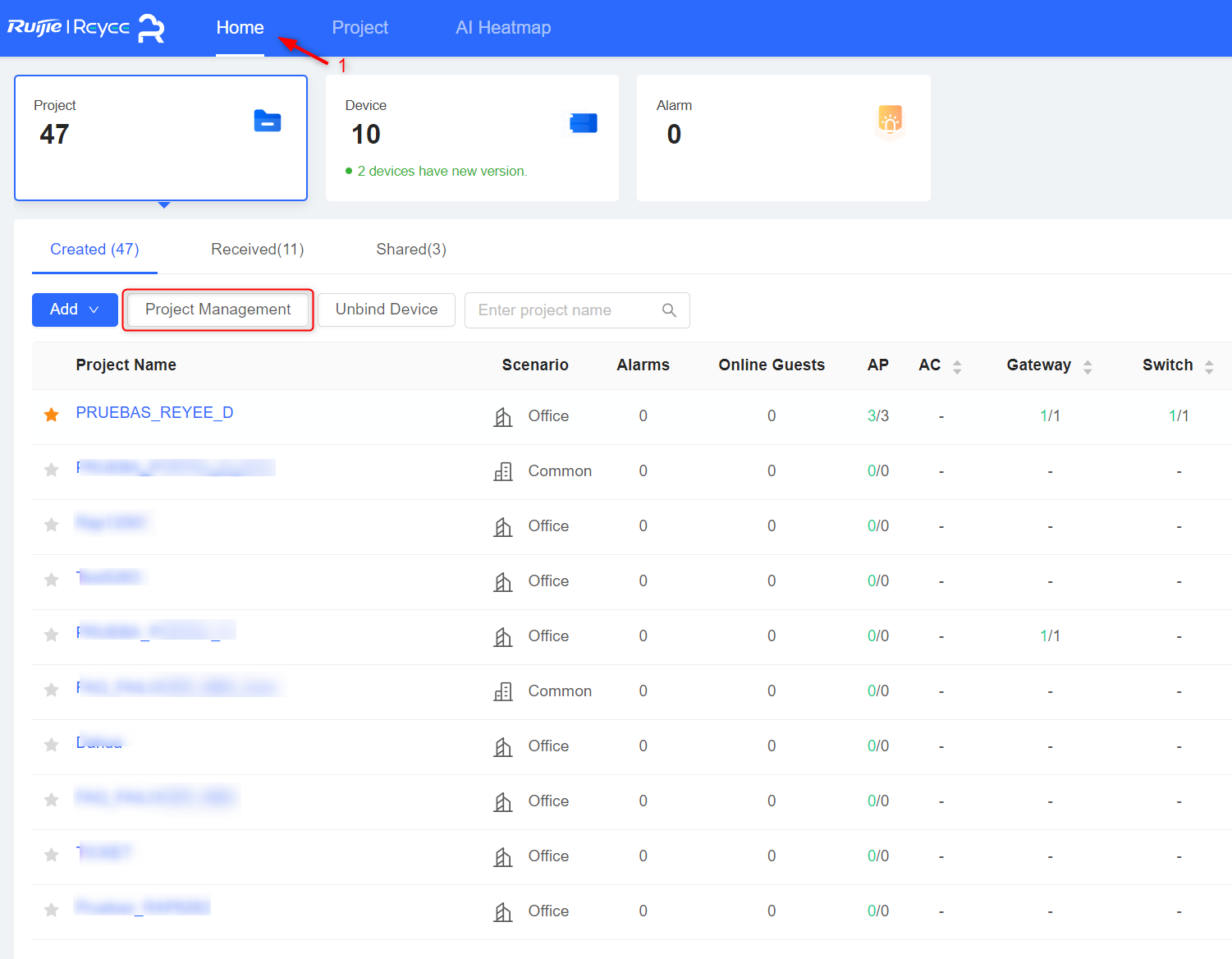Click the blue Project folder icon
Image resolution: width=1232 pixels, height=959 pixels.
click(x=268, y=121)
